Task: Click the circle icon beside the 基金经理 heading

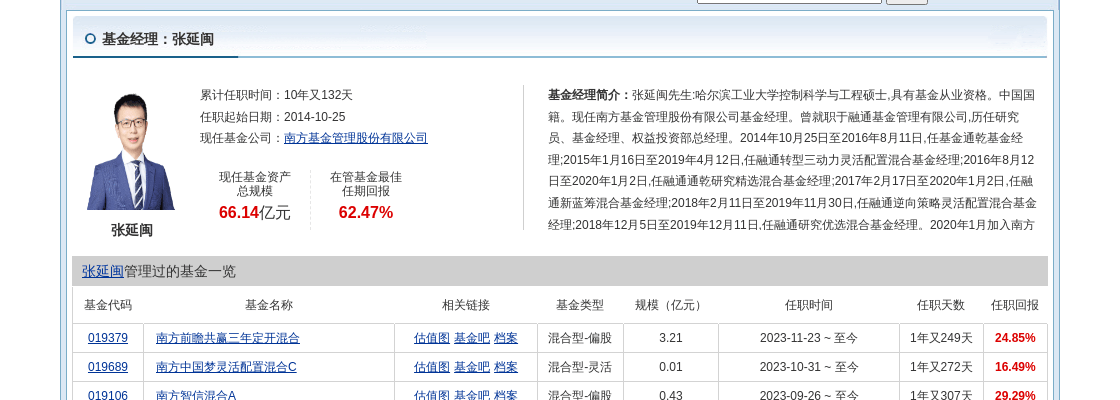Action: pyautogui.click(x=90, y=39)
